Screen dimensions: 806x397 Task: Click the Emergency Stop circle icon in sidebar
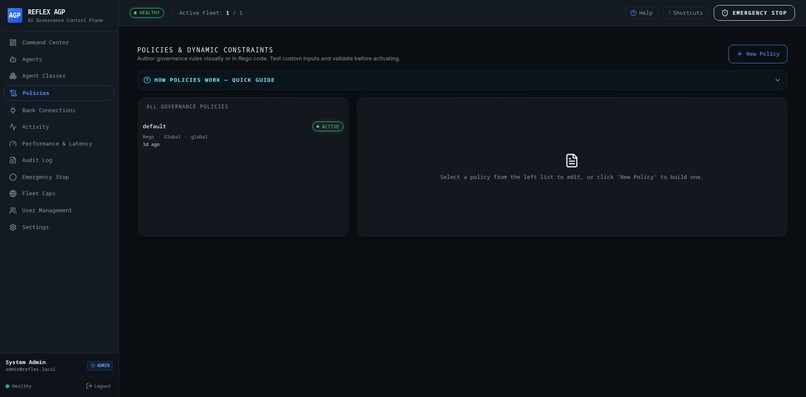point(13,177)
